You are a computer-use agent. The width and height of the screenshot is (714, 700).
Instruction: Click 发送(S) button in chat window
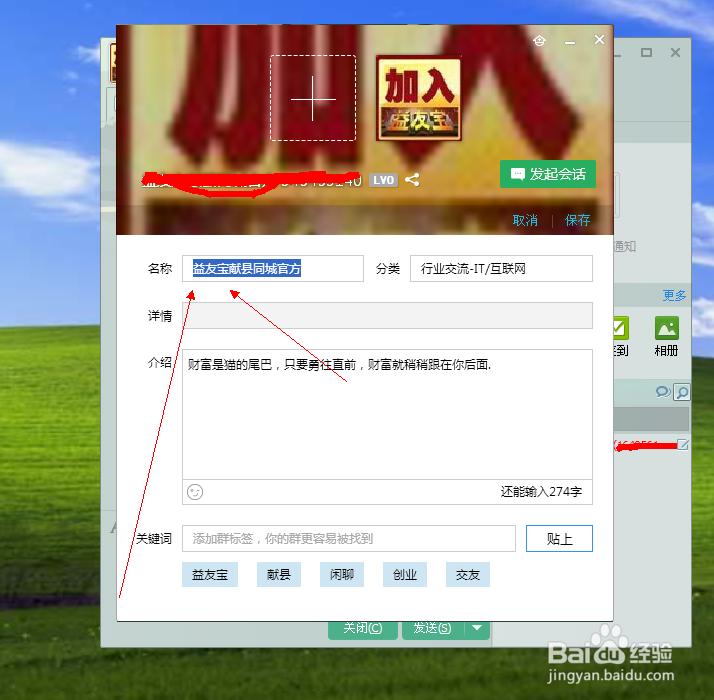(x=433, y=629)
